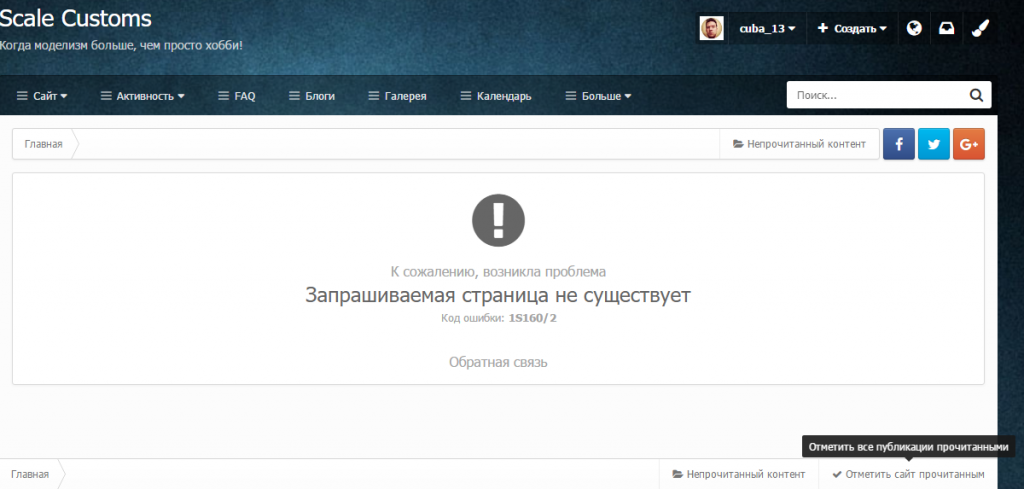Click the Обратная связь link

click(x=498, y=362)
